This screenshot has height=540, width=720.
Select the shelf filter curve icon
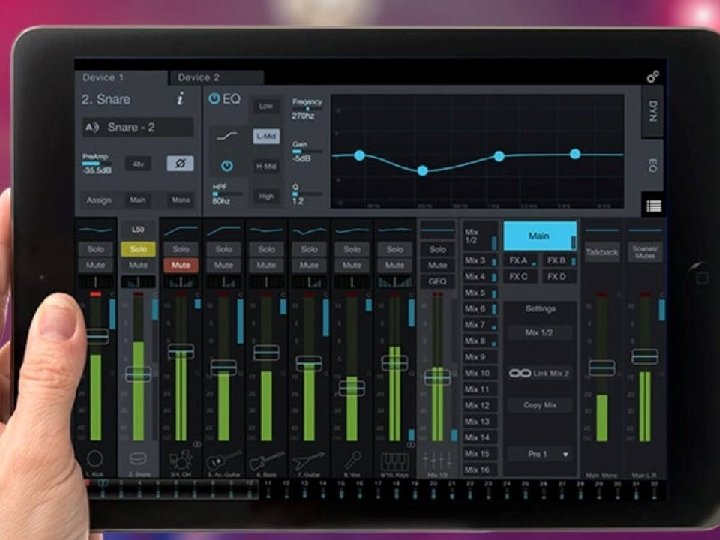click(227, 136)
